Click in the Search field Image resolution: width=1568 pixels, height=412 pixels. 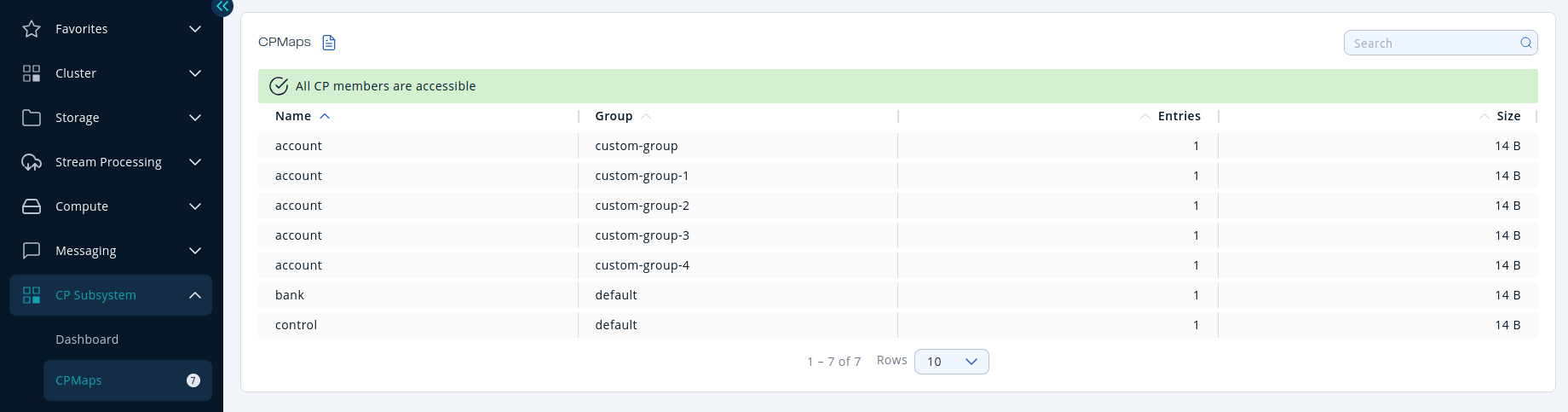[1432, 43]
